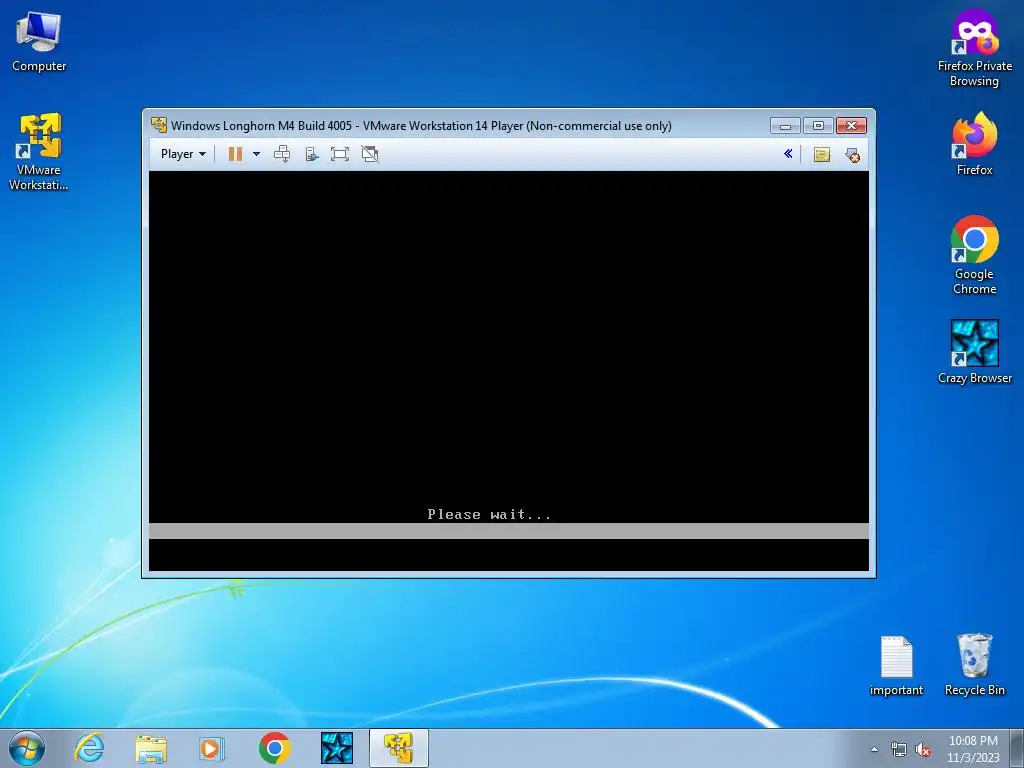The width and height of the screenshot is (1024, 768).
Task: Click the "Please wait..." text in the VM
Action: 489,515
